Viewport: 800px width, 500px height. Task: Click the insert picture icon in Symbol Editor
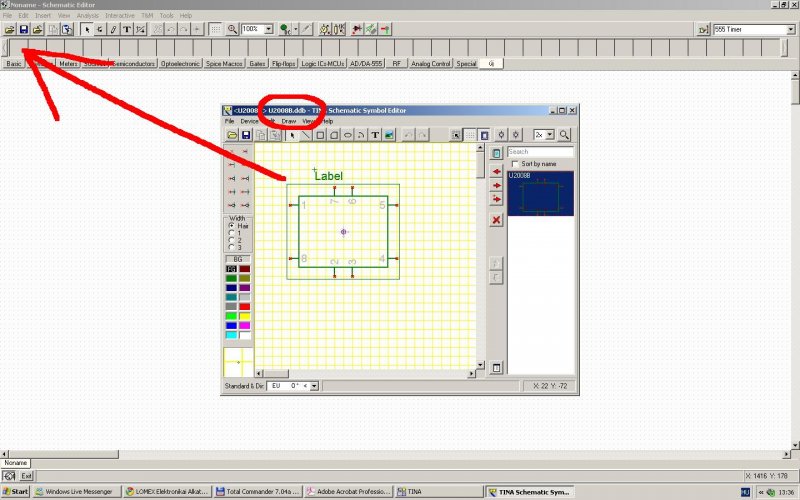pos(389,135)
